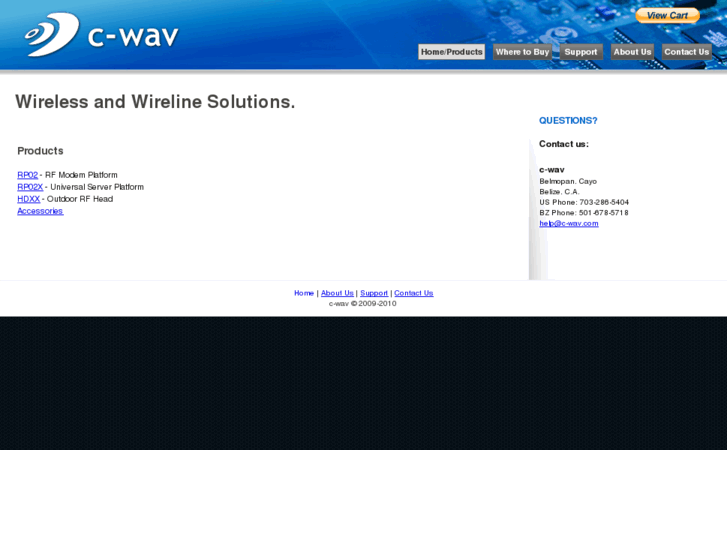Click the Home link in the footer
The height and width of the screenshot is (545, 727).
[x=304, y=293]
